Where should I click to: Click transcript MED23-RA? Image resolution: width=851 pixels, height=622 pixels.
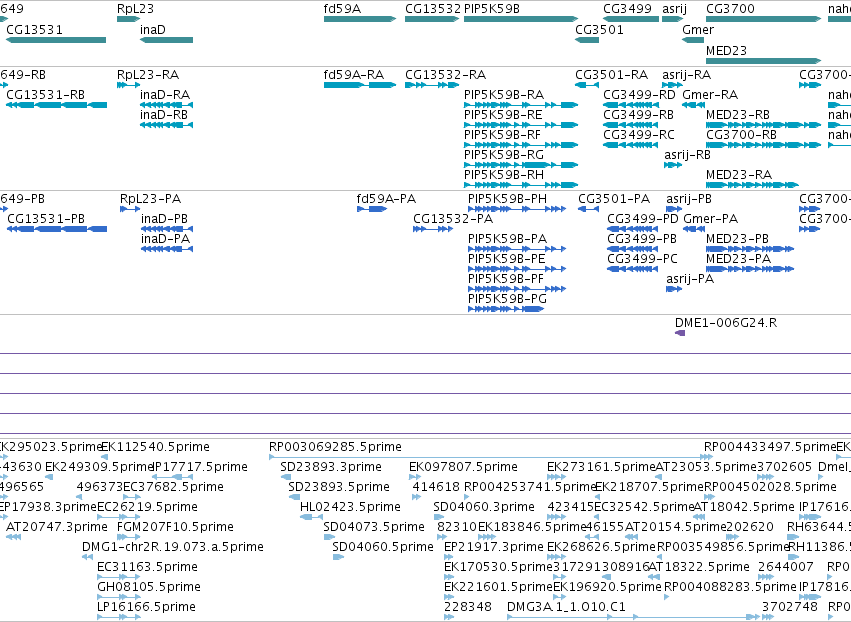(752, 185)
